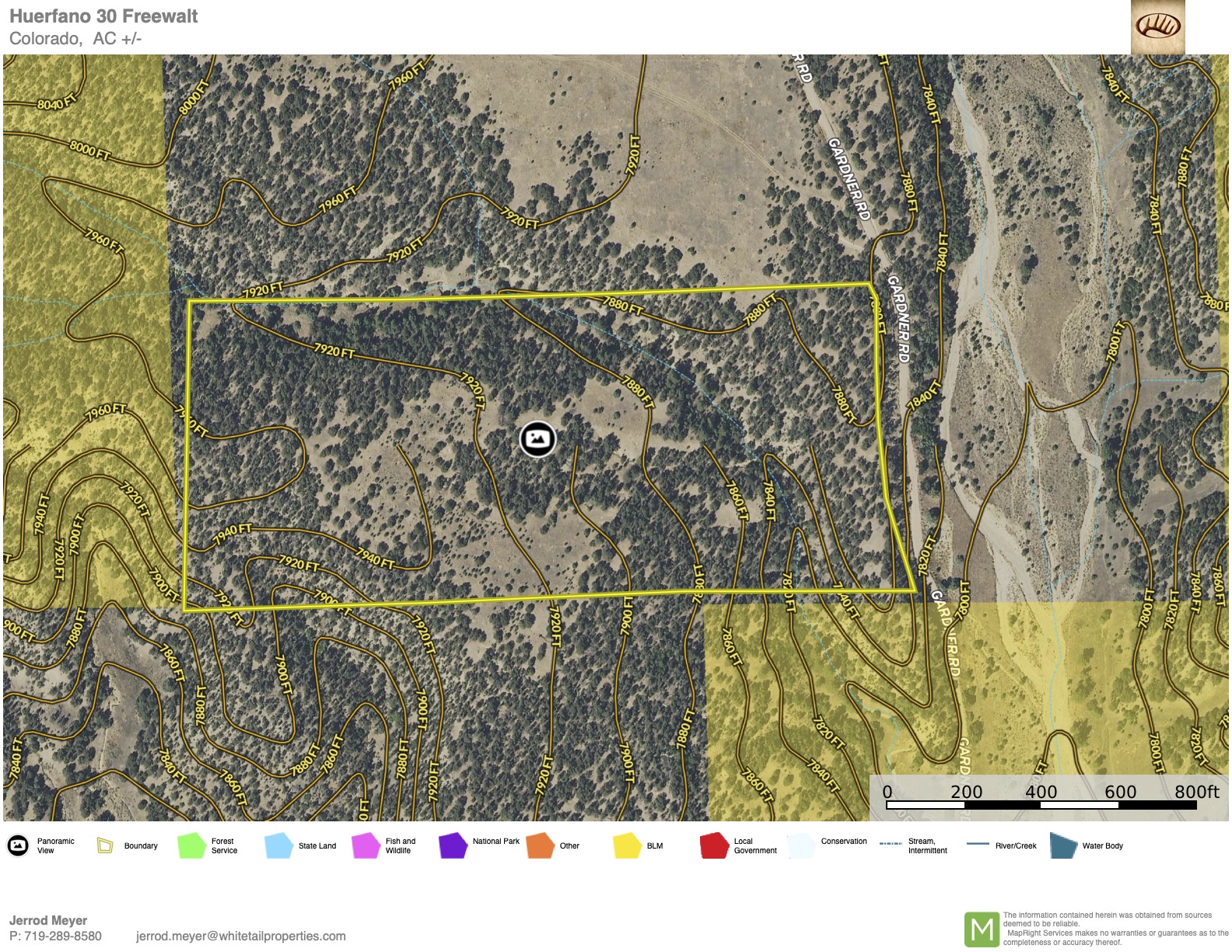Image resolution: width=1232 pixels, height=952 pixels.
Task: Select the National Park purple swatch
Action: [x=453, y=845]
